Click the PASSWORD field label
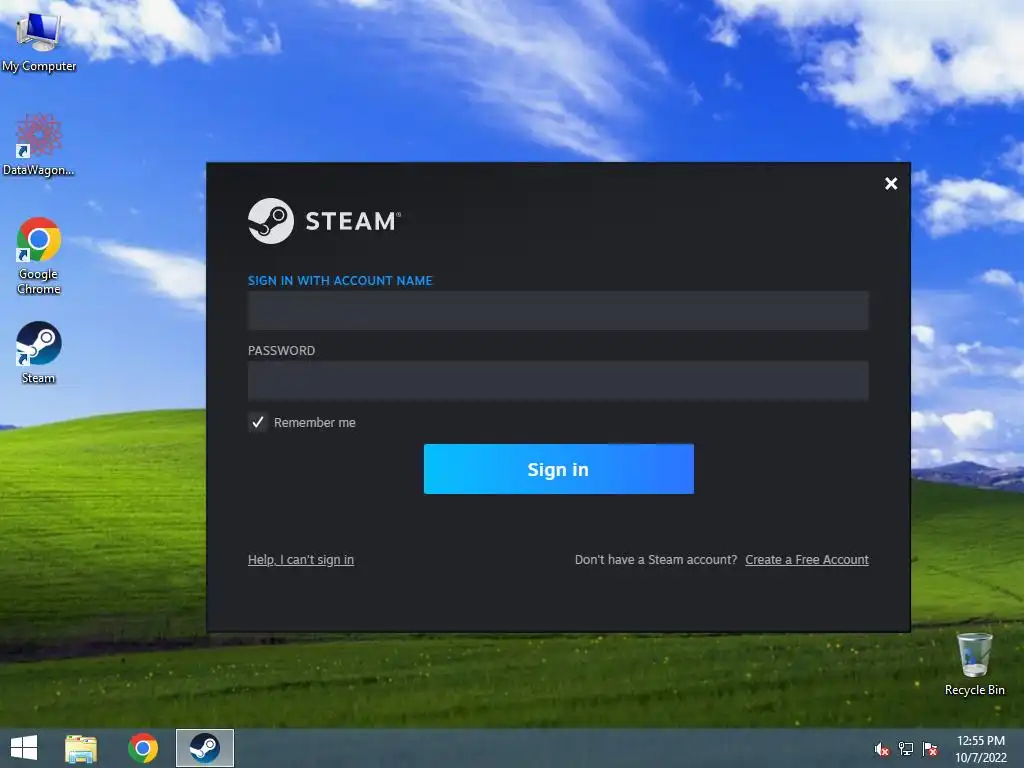The image size is (1024, 768). (x=281, y=351)
